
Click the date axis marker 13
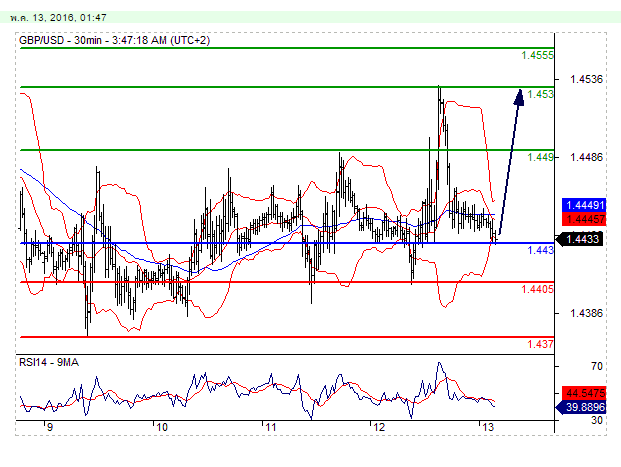488,427
